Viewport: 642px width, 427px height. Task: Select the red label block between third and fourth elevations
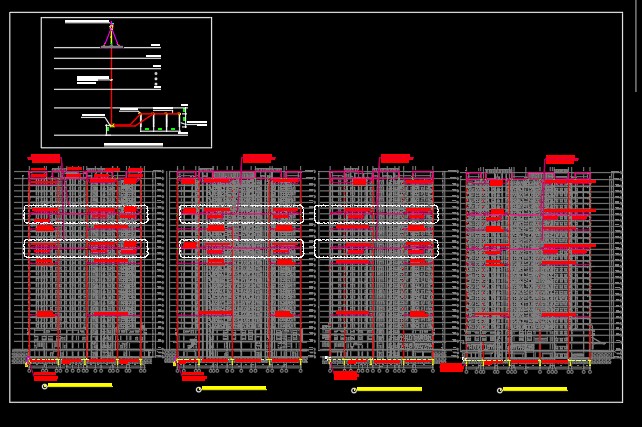[x=451, y=367]
